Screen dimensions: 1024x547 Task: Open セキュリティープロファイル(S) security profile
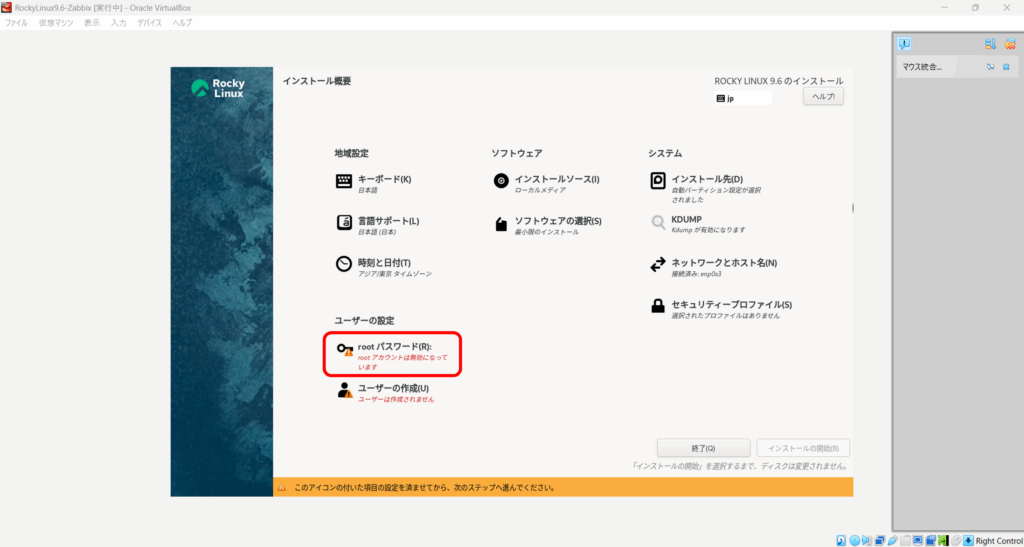click(x=721, y=308)
